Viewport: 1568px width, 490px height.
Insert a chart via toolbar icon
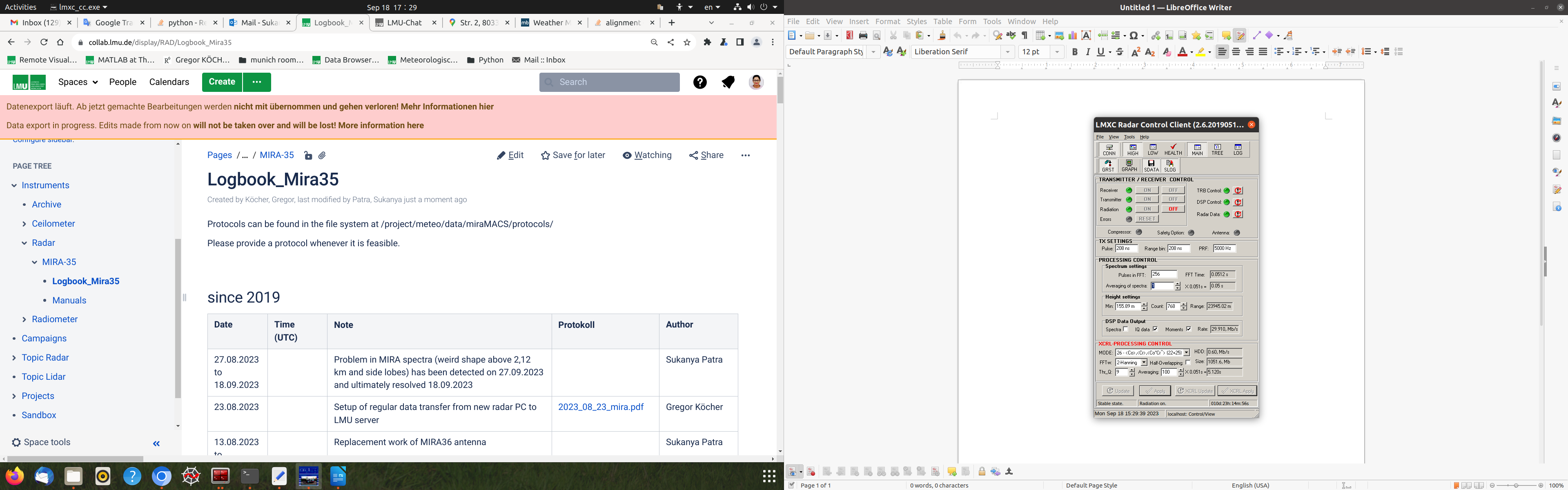(x=1073, y=36)
